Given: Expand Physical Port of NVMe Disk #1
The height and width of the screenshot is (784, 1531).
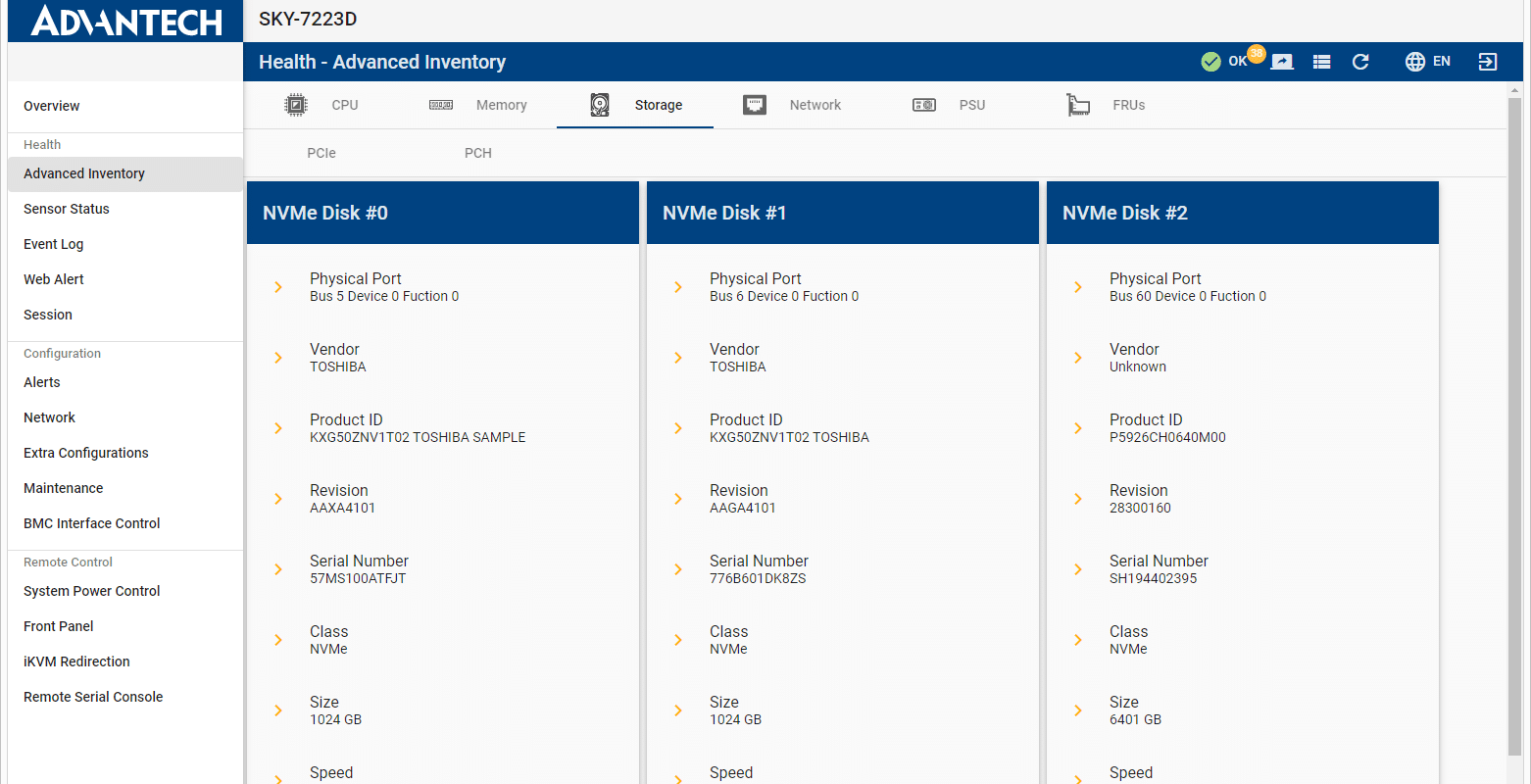Looking at the screenshot, I should 678,287.
